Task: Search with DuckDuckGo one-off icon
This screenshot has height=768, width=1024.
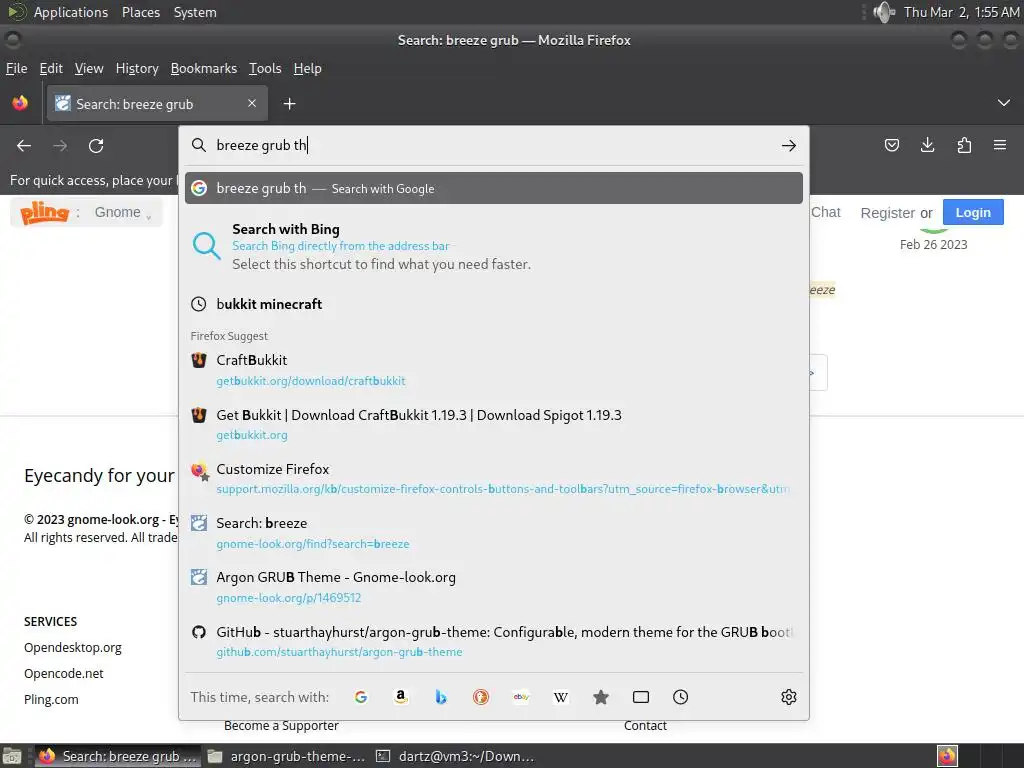Action: pyautogui.click(x=481, y=697)
